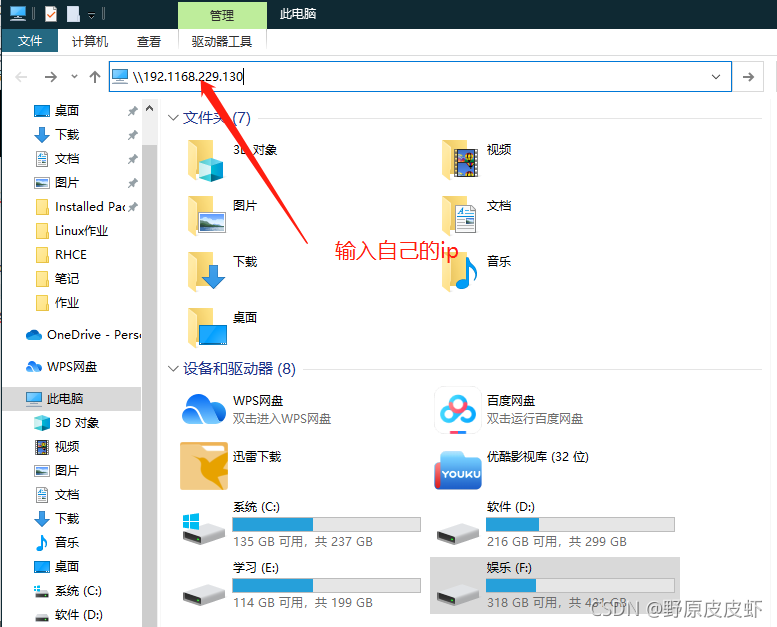777x627 pixels.
Task: Select the 百度网盘 device icon
Action: 458,410
